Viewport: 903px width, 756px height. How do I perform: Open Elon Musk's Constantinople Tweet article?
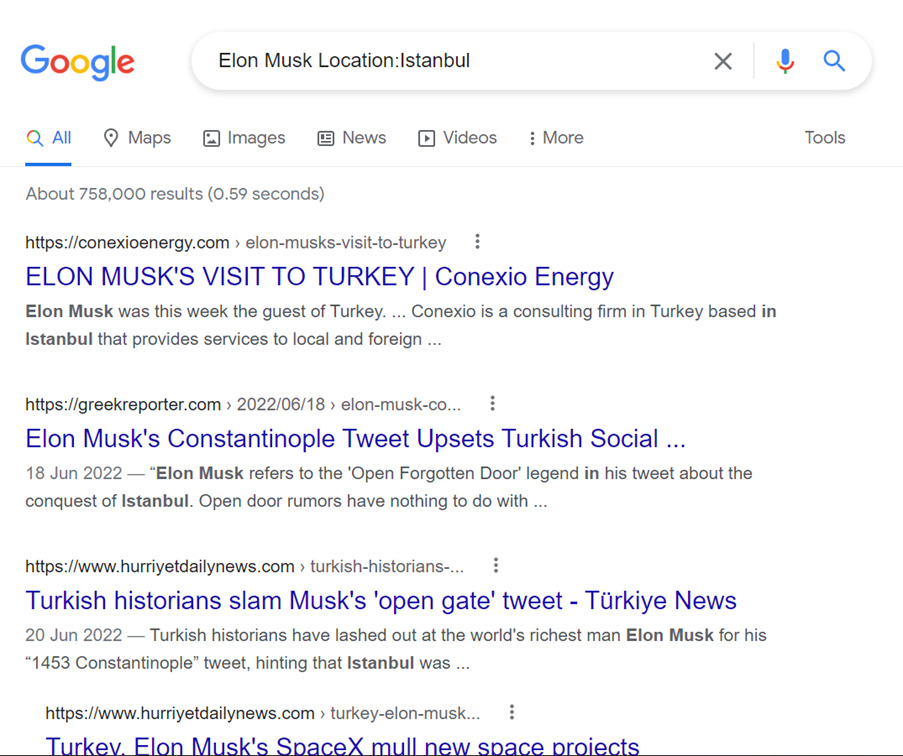(x=355, y=439)
